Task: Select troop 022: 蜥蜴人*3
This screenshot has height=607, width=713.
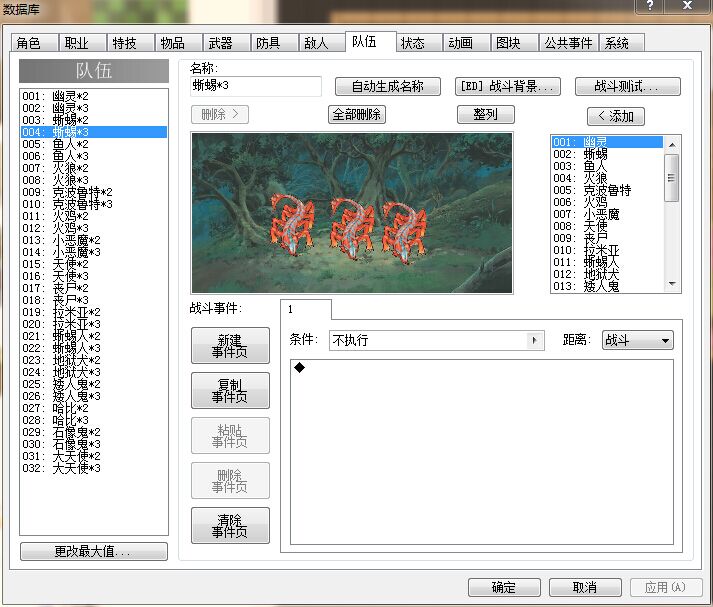Action: pyautogui.click(x=94, y=348)
